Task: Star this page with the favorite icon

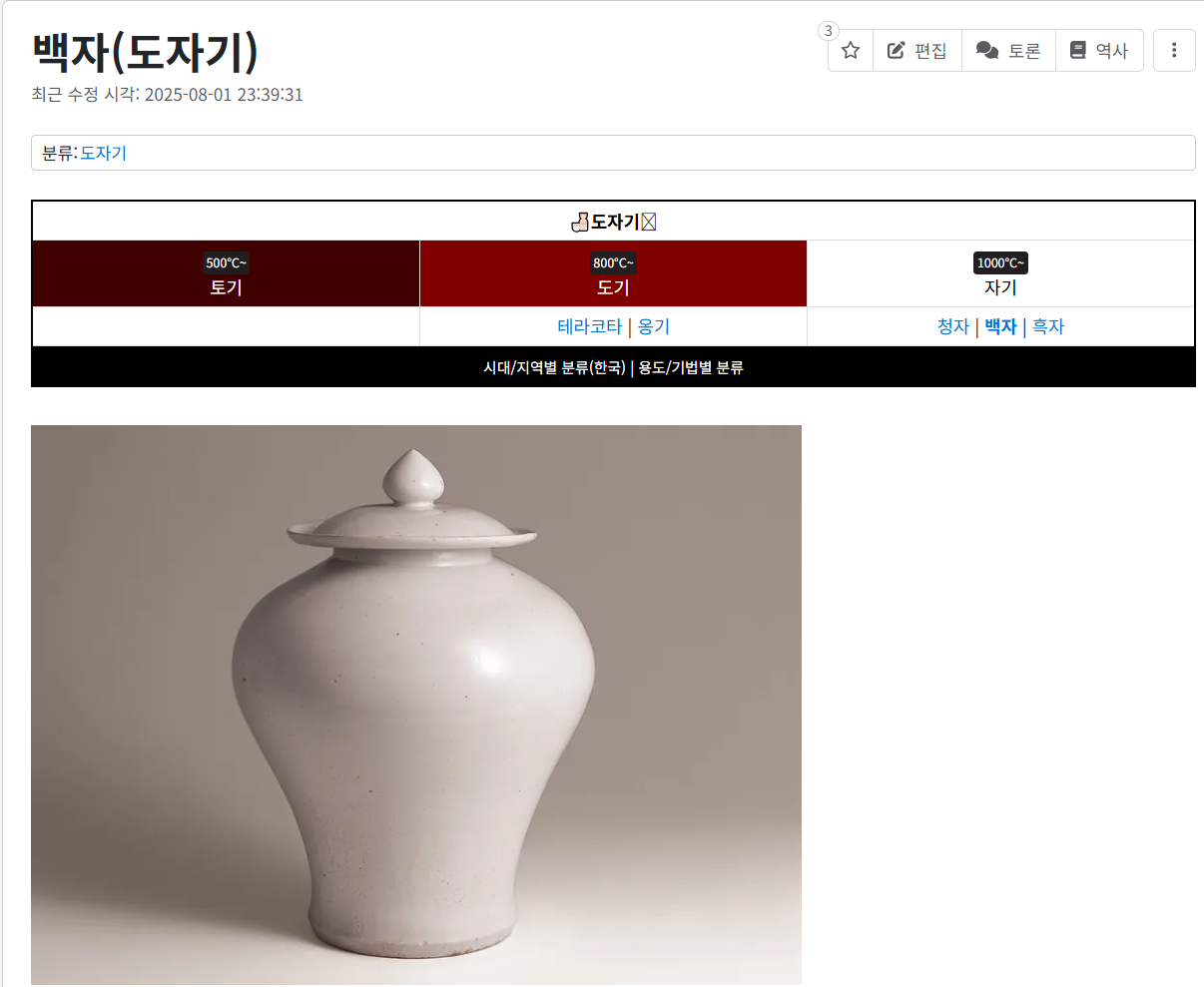Action: 851,50
